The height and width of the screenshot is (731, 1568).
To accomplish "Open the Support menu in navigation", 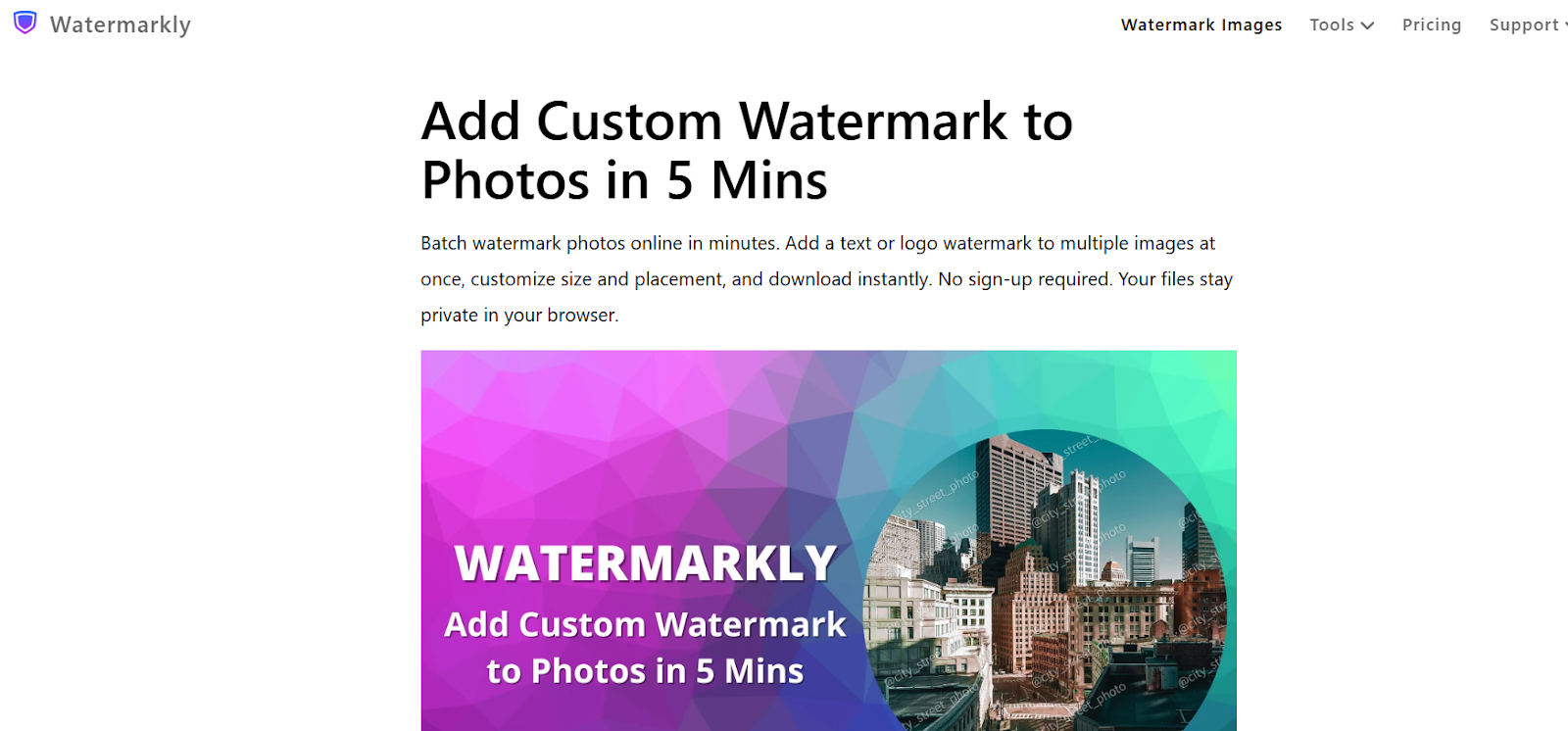I will pos(1526,24).
